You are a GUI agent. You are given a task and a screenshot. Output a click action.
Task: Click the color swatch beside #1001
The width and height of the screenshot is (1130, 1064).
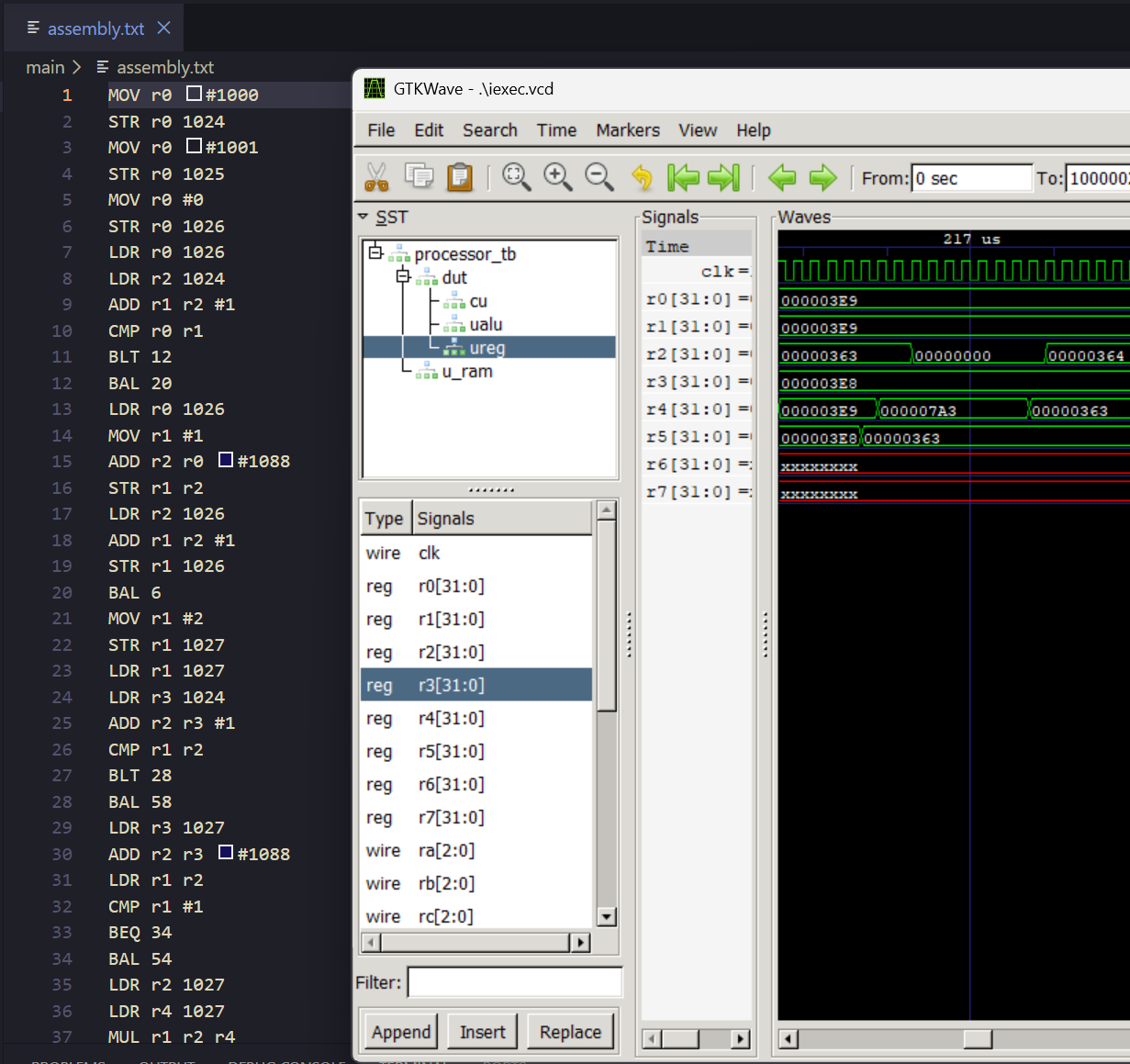[194, 146]
